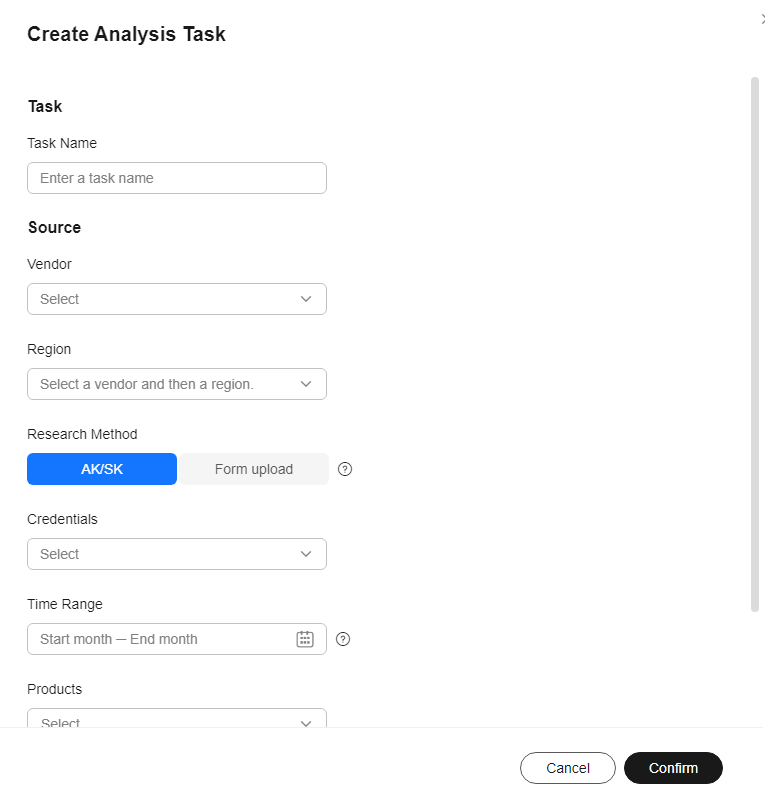The image size is (765, 790).
Task: Click the Time Range help icon
Action: coord(343,639)
